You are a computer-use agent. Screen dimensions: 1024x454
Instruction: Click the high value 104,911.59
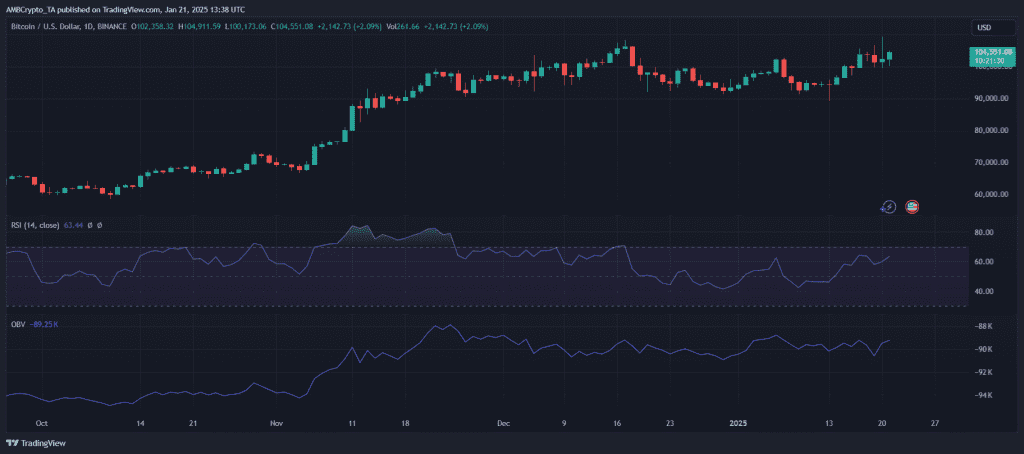200,27
